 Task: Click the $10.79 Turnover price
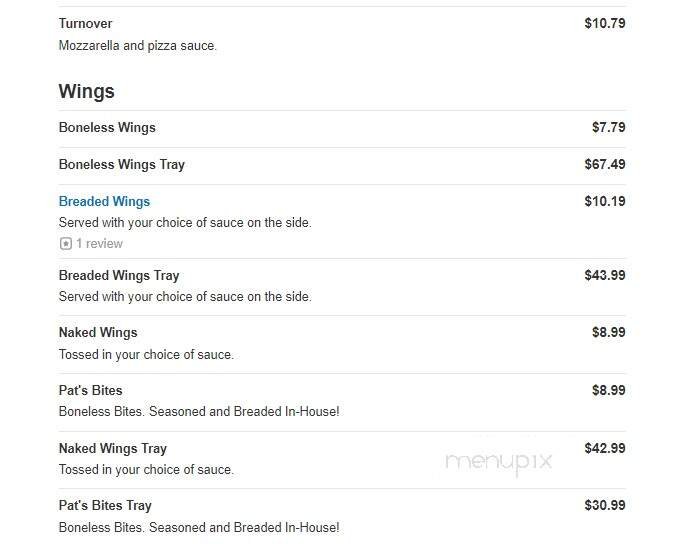(x=605, y=23)
